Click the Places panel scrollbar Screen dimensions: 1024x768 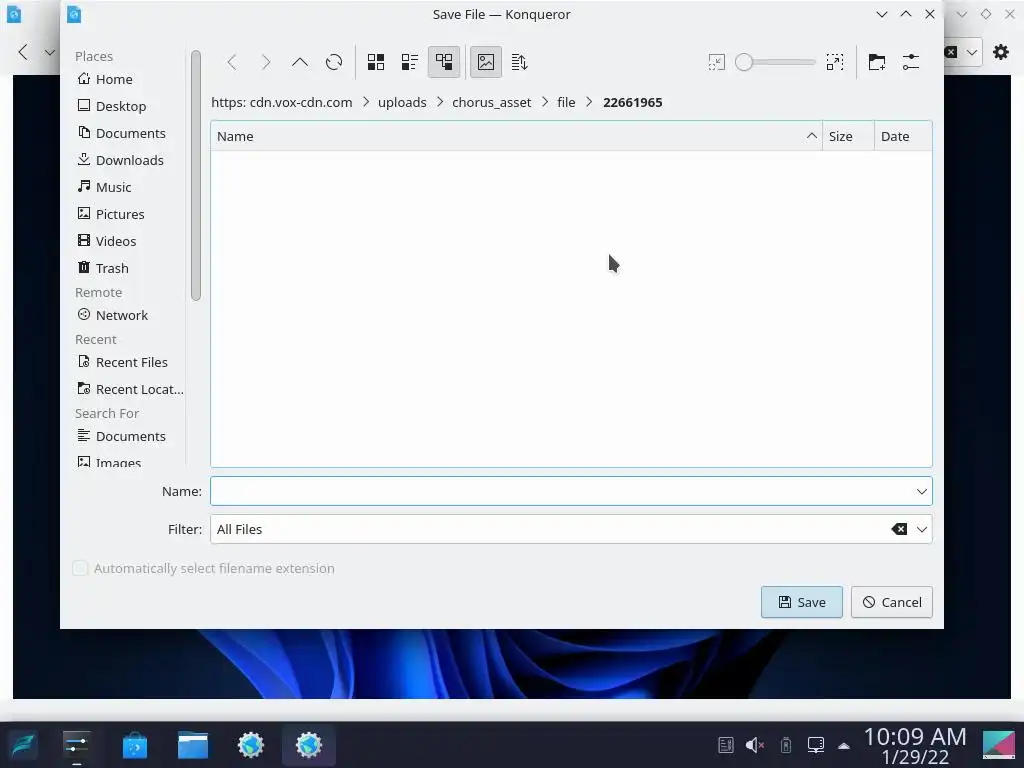[196, 176]
